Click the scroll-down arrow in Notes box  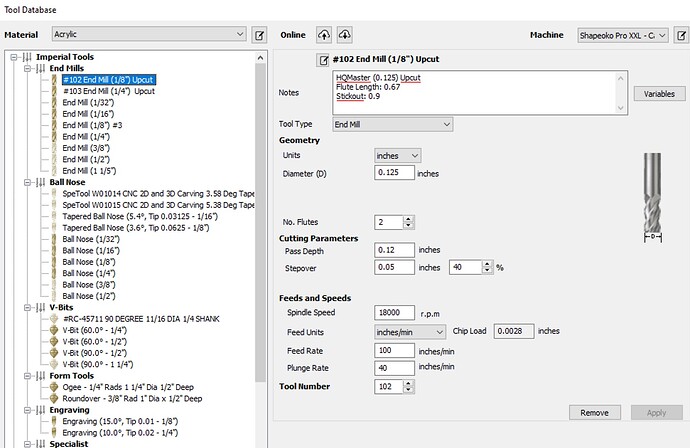point(620,108)
